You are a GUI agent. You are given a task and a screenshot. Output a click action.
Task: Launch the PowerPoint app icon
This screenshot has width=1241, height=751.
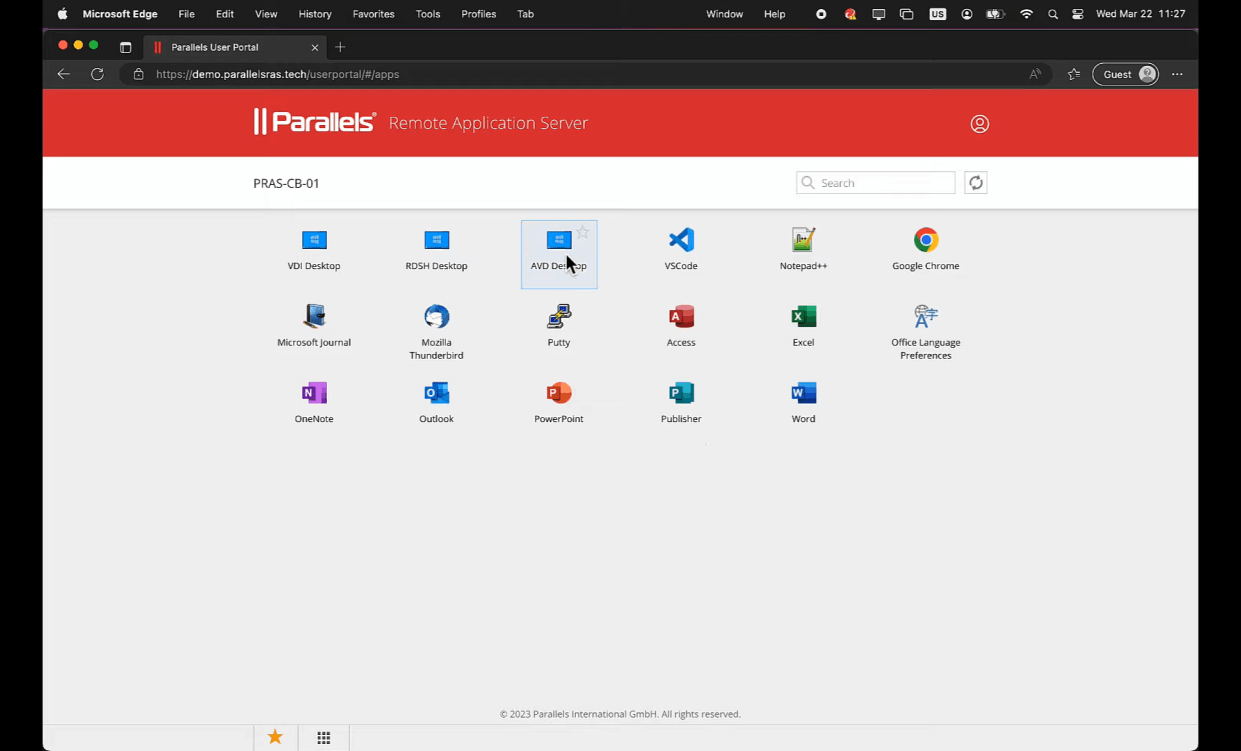click(558, 394)
